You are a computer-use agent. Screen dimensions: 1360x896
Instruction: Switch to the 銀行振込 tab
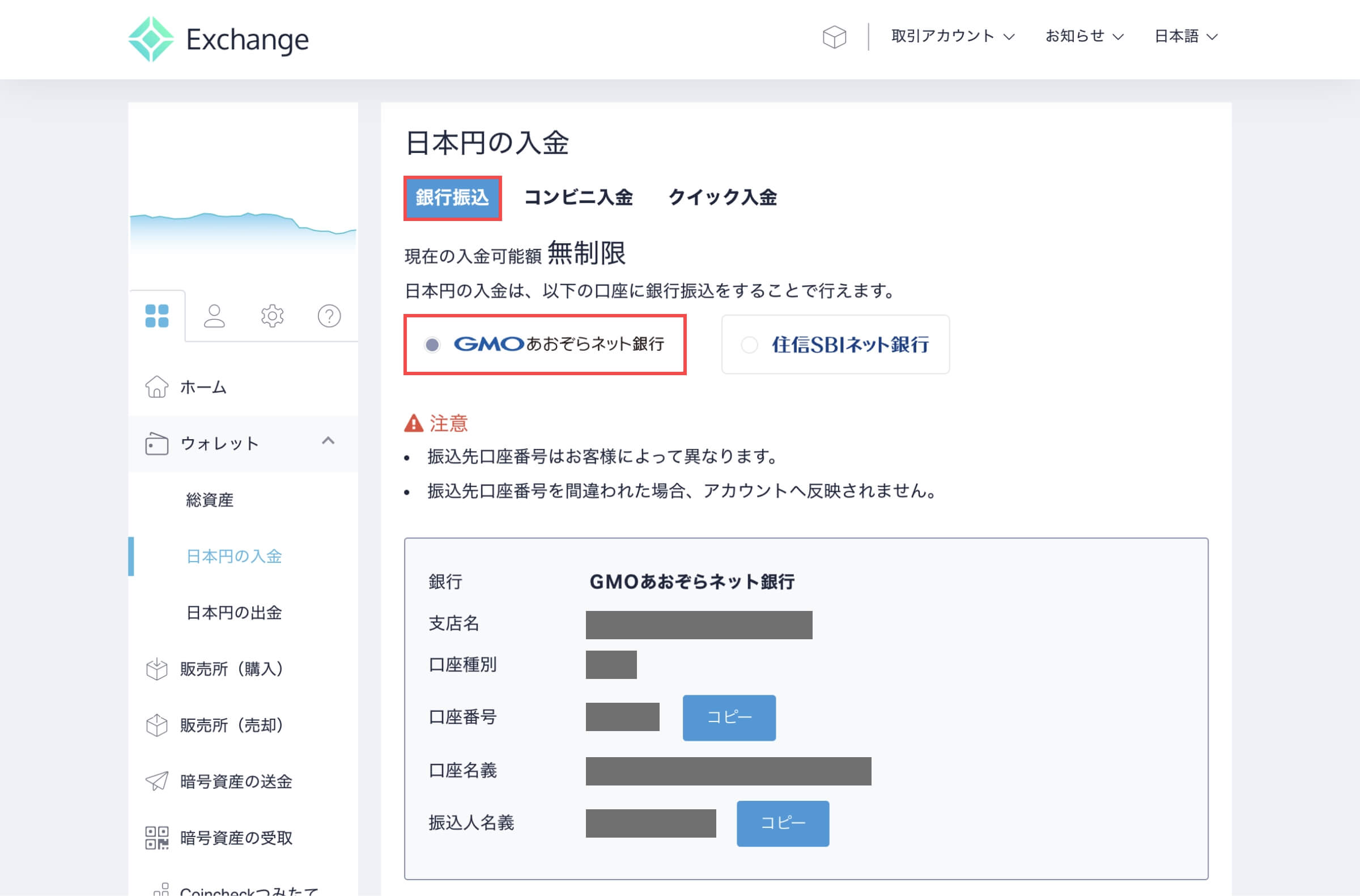[x=453, y=198]
